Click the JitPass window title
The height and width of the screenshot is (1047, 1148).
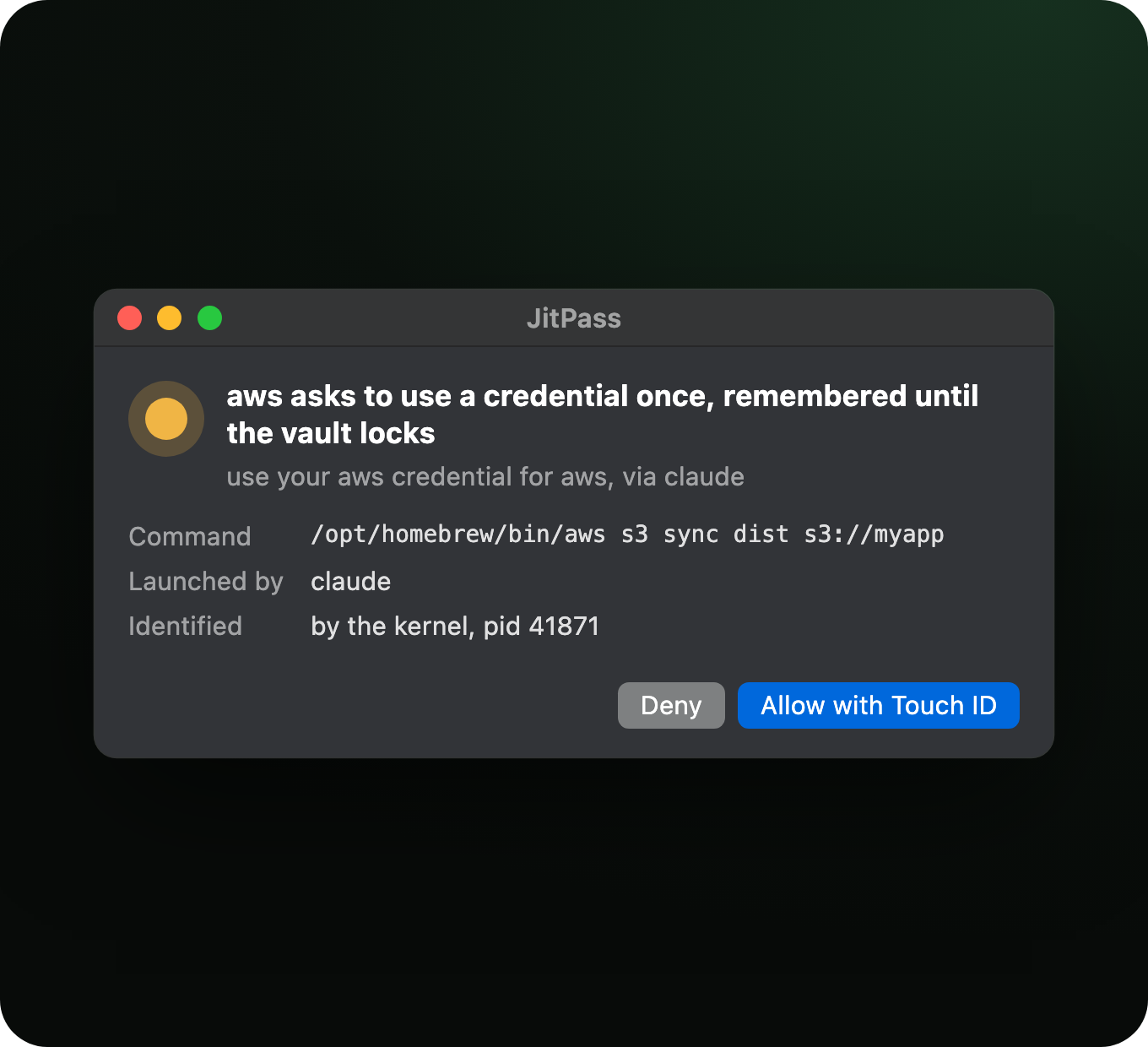(x=574, y=318)
